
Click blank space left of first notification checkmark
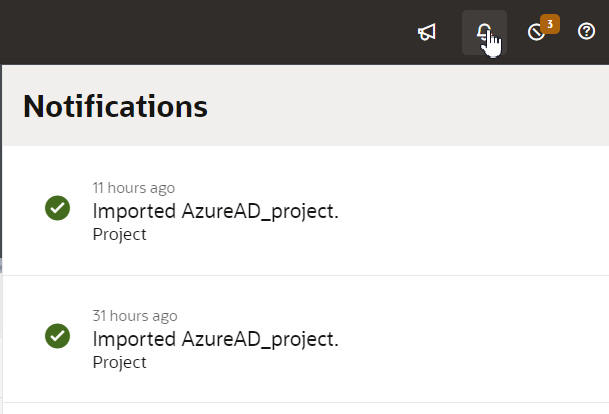coord(22,208)
